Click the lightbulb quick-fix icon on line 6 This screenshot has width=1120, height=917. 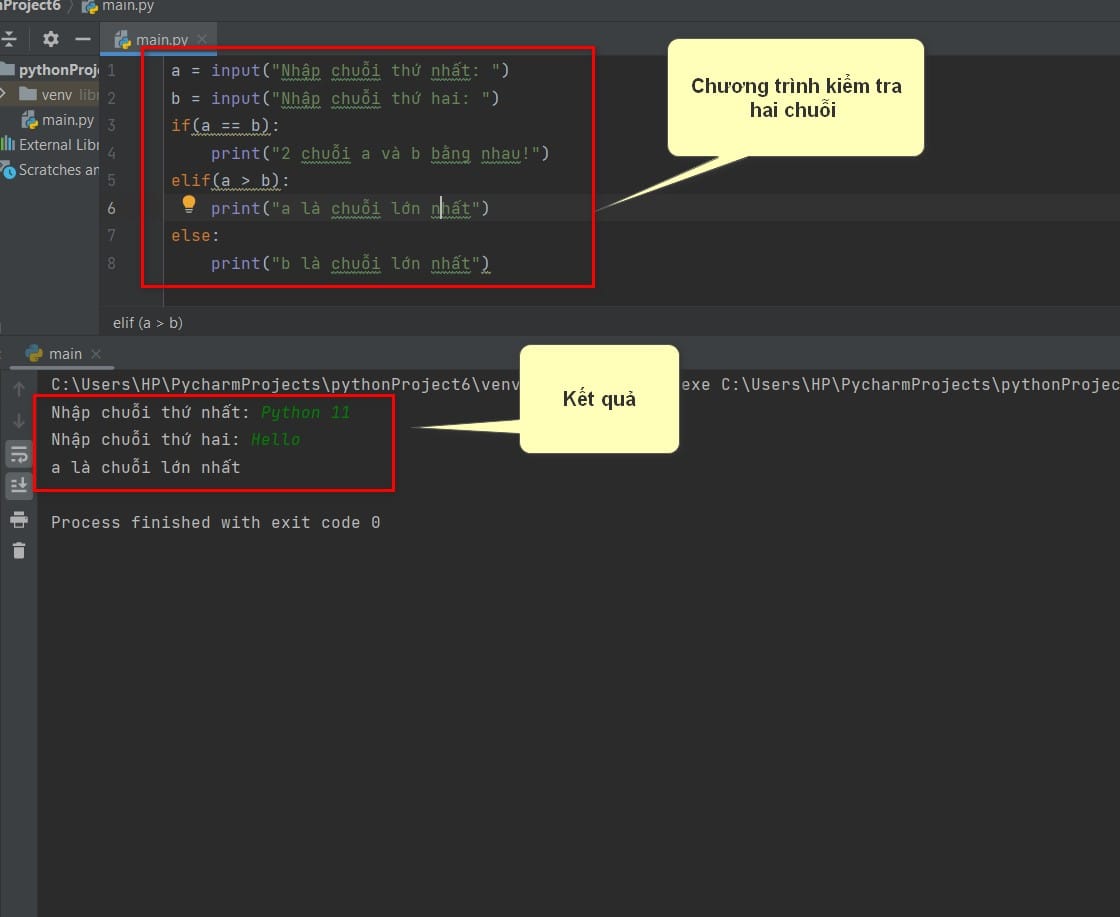(x=189, y=205)
